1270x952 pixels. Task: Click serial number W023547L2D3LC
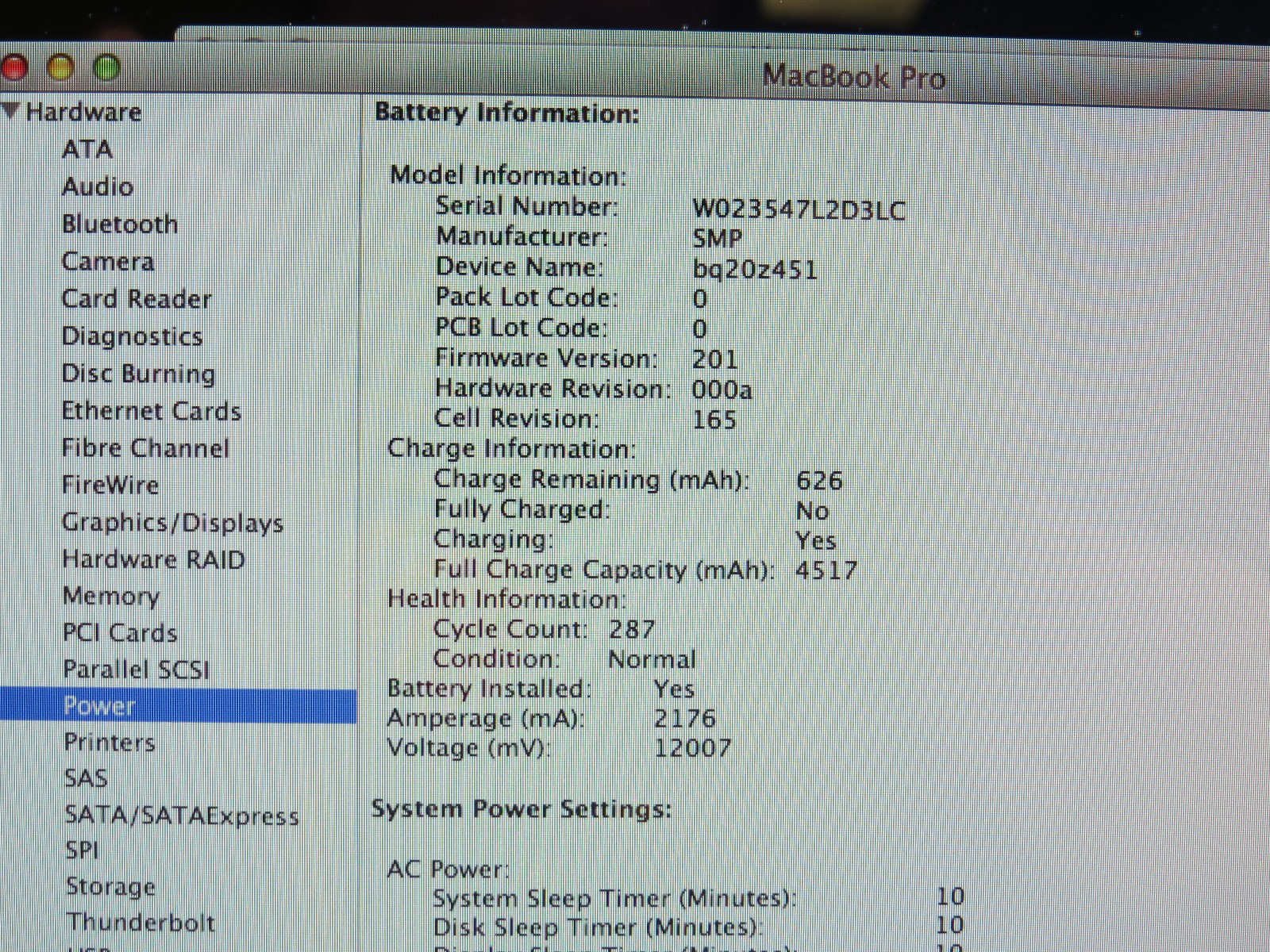[x=799, y=209]
